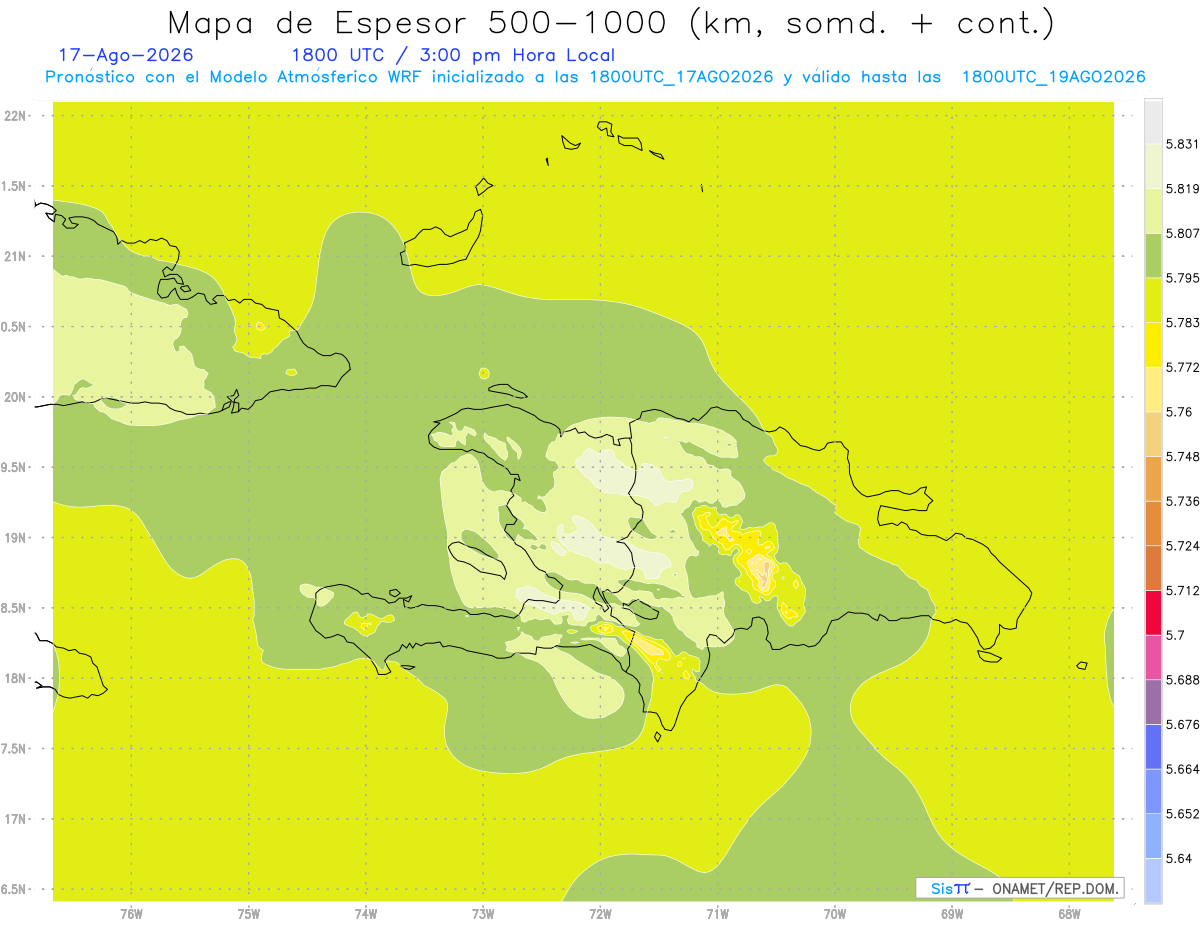The image size is (1200, 927).
Task: Select the 72W longitude axis label
Action: (600, 913)
